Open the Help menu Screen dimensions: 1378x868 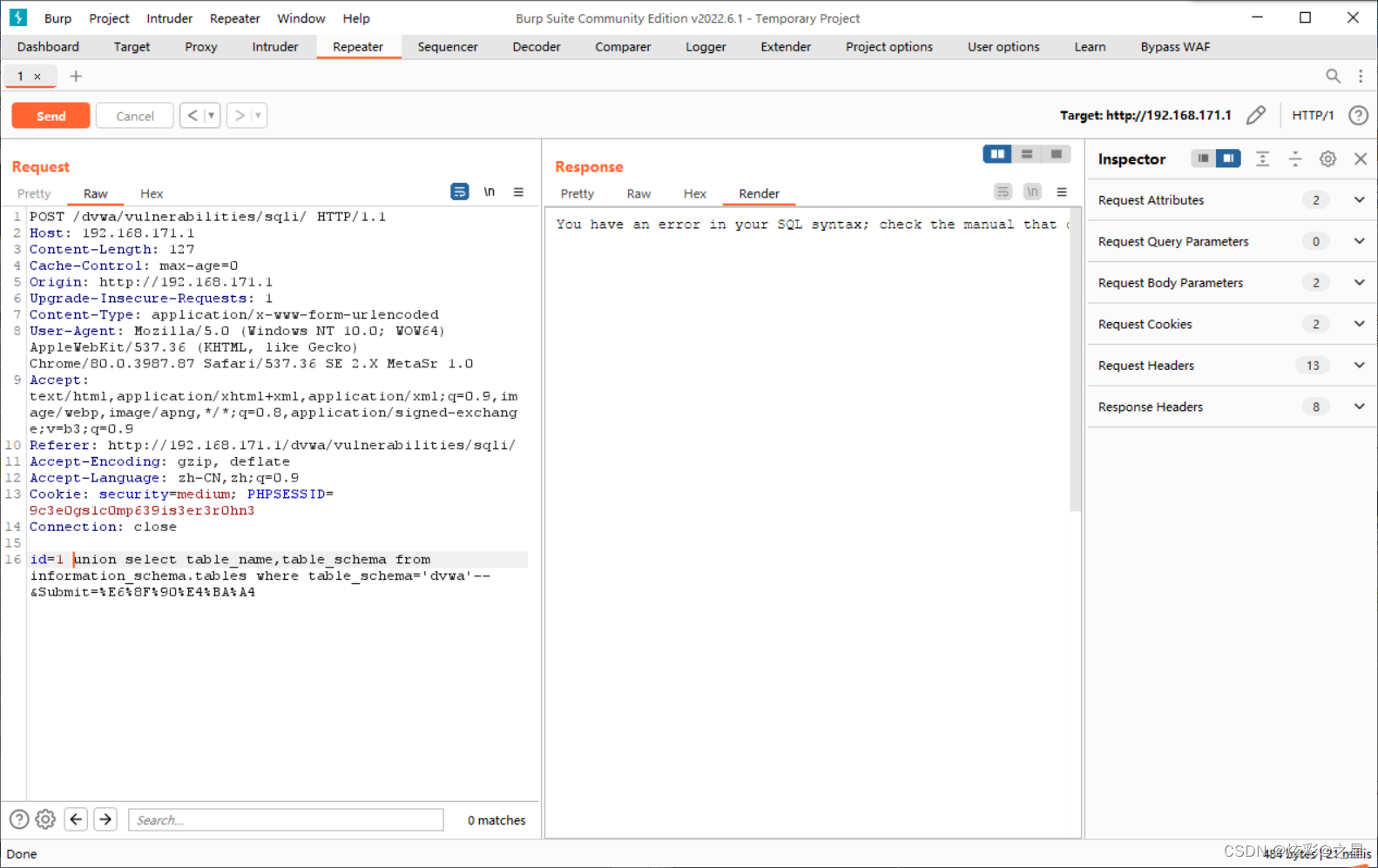click(x=356, y=18)
